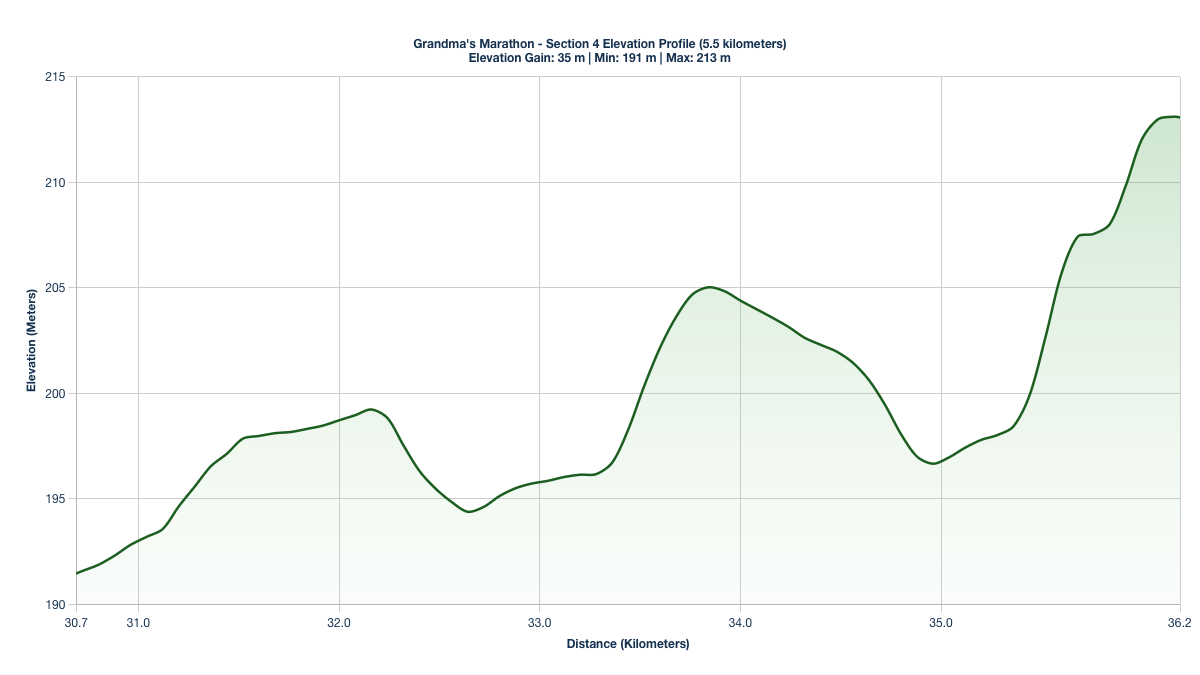Image resolution: width=1200 pixels, height=675 pixels.
Task: Select the '35.0' kilometer marker label
Action: pyautogui.click(x=940, y=622)
